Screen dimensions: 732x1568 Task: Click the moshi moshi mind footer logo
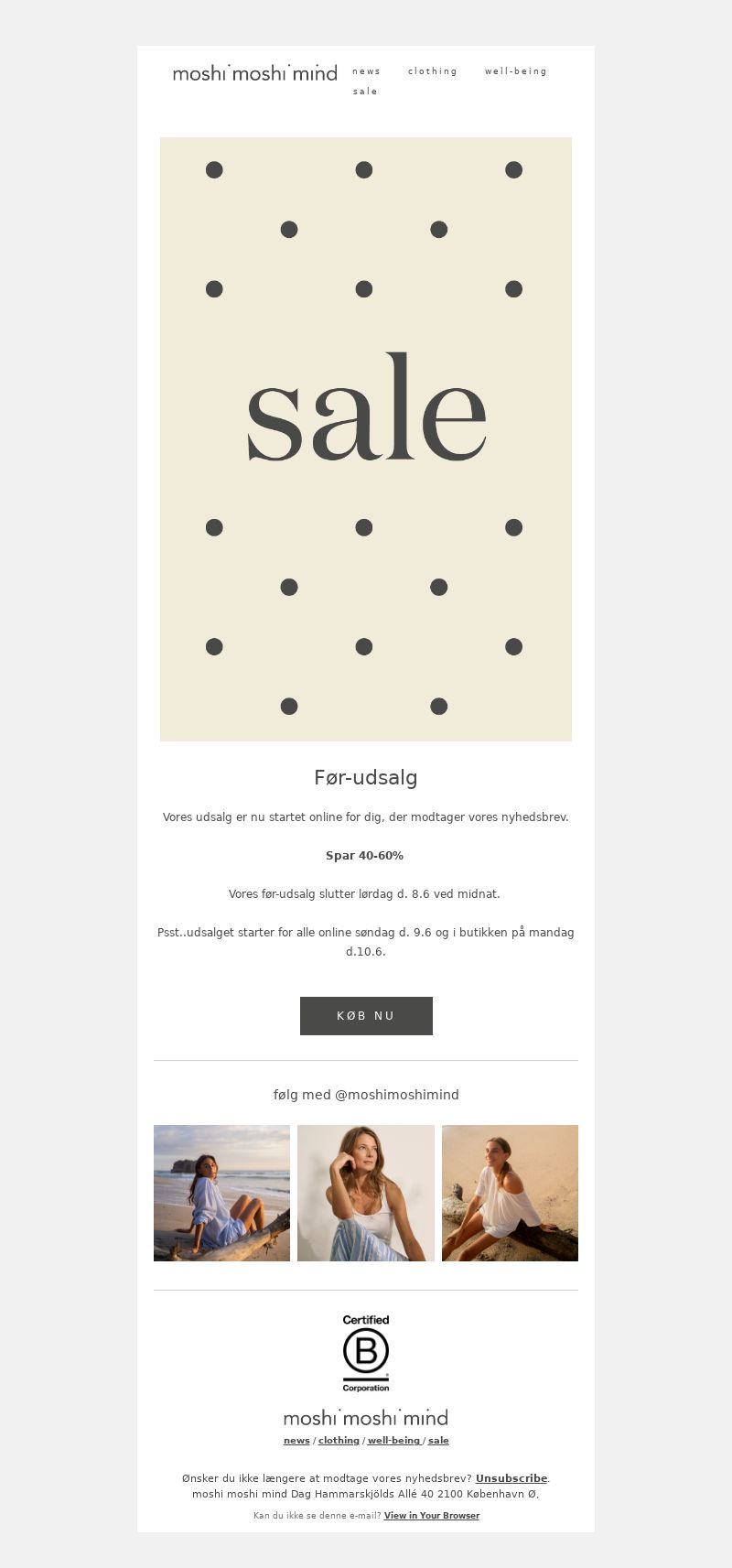[x=366, y=1418]
